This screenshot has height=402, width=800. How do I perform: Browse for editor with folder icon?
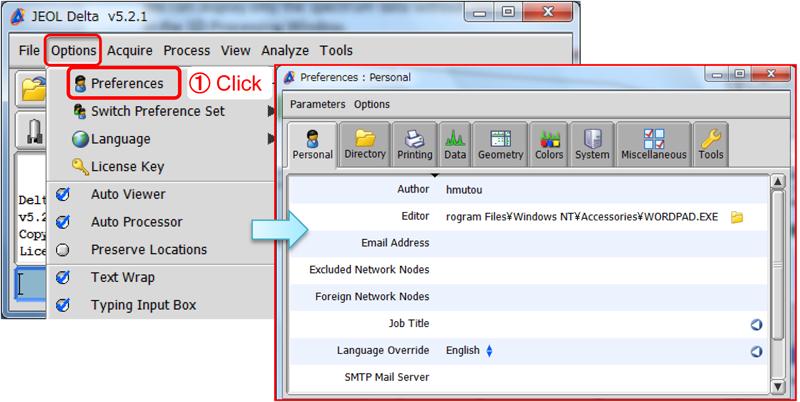tap(737, 217)
